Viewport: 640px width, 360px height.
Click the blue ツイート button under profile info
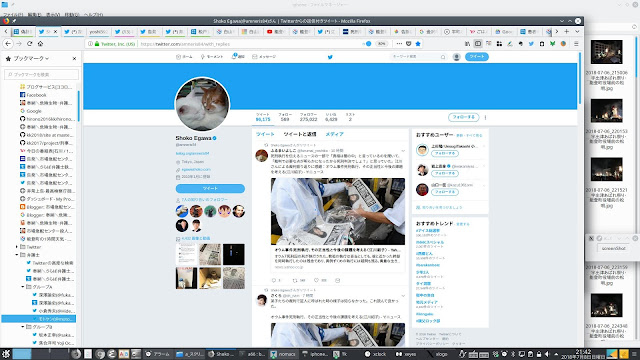(210, 189)
